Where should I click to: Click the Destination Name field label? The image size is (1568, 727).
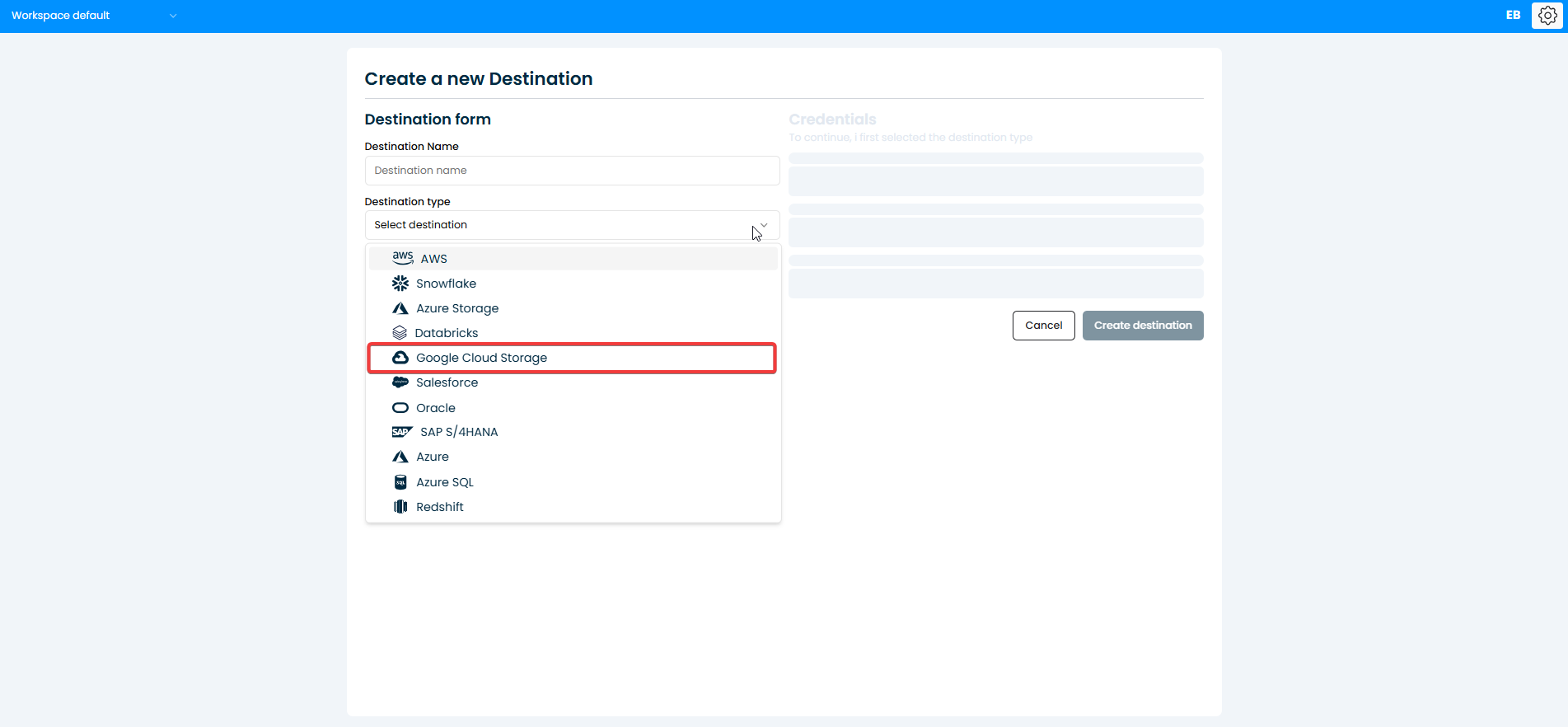411,147
